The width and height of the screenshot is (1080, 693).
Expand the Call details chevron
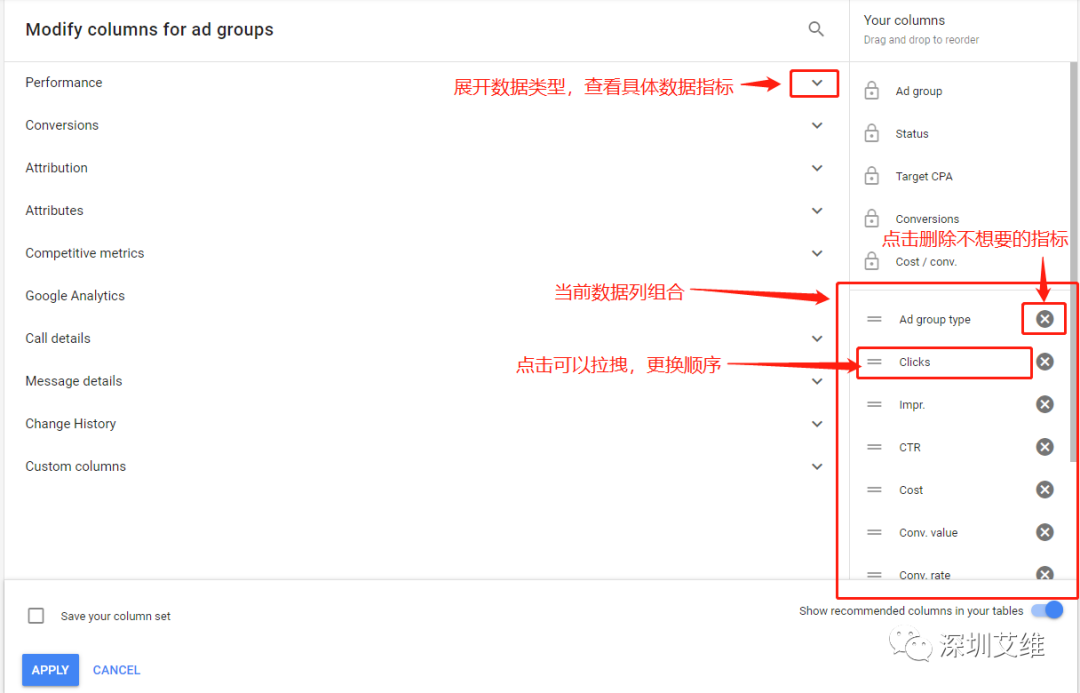(816, 339)
